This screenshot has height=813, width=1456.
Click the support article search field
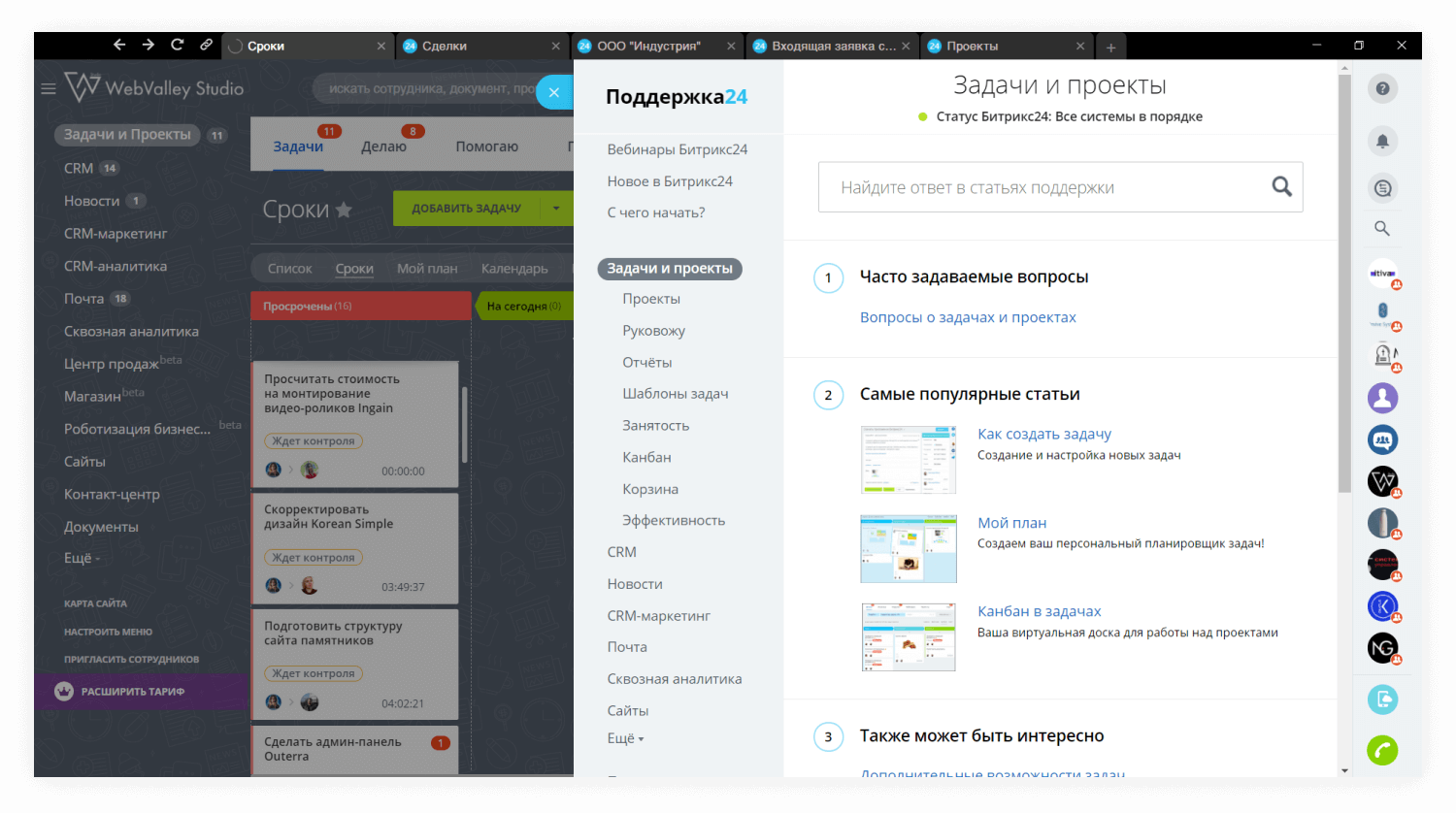coord(1060,187)
